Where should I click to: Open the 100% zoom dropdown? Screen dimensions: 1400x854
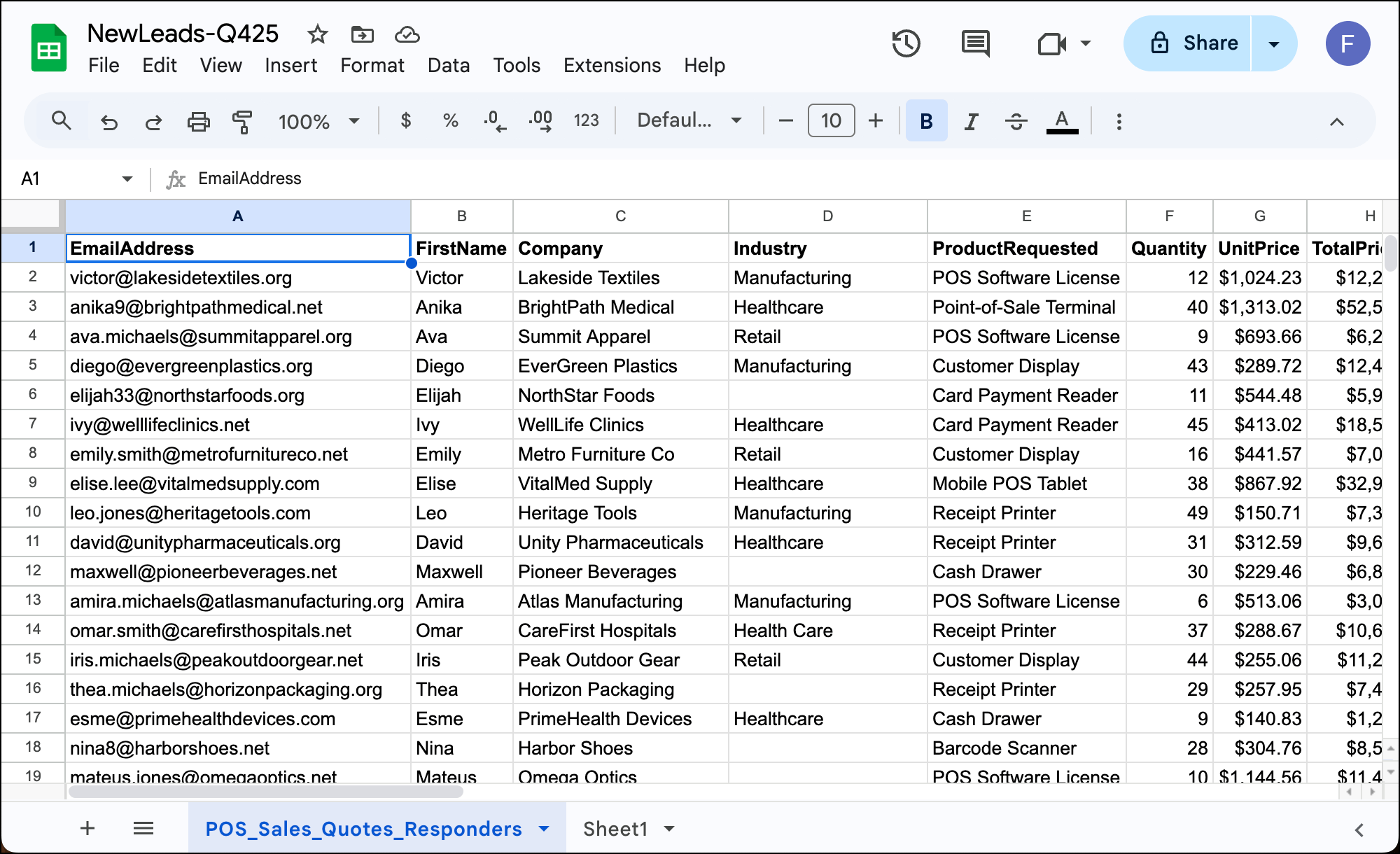pyautogui.click(x=318, y=121)
